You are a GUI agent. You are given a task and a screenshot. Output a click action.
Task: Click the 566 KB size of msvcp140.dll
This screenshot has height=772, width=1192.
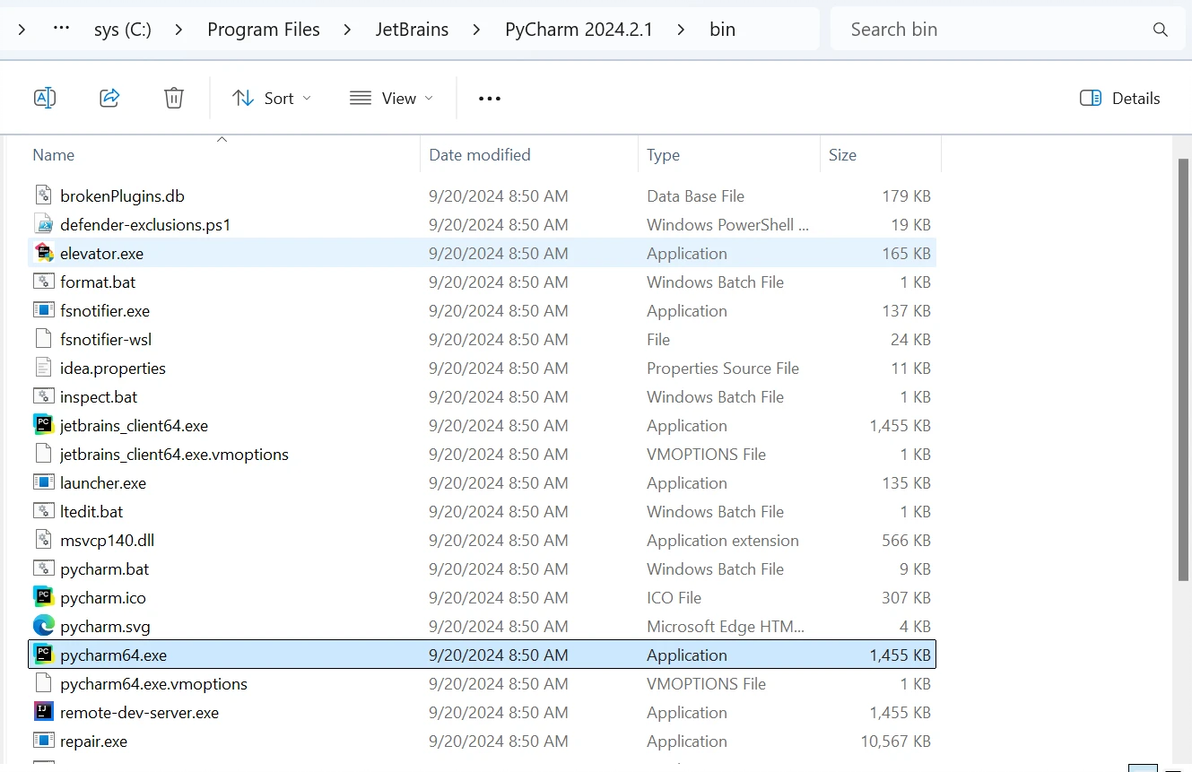pos(906,540)
